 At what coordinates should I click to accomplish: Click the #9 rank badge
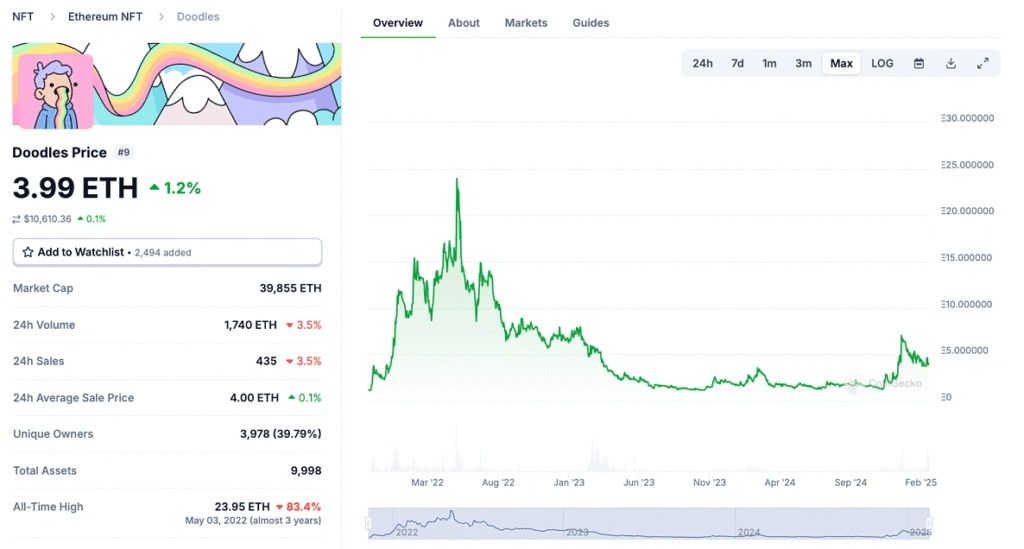coord(123,152)
